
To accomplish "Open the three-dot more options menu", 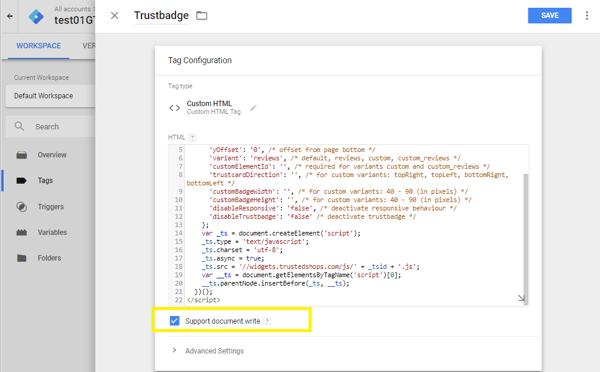I will (587, 16).
